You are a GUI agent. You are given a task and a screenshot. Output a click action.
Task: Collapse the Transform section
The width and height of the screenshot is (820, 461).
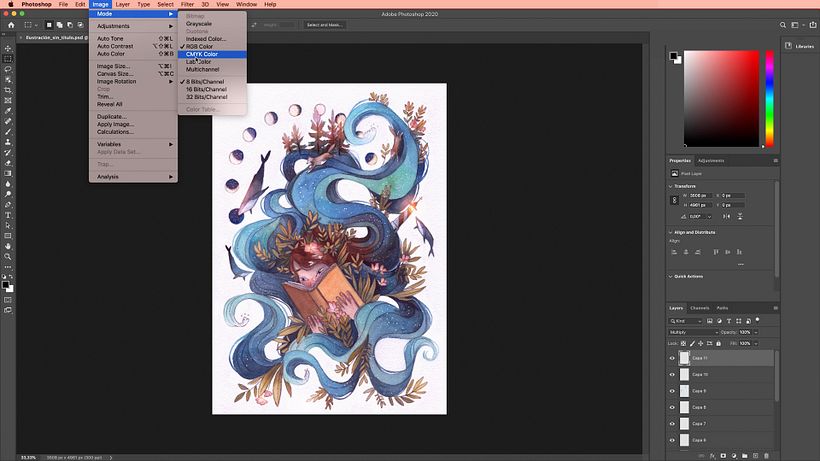pyautogui.click(x=671, y=186)
